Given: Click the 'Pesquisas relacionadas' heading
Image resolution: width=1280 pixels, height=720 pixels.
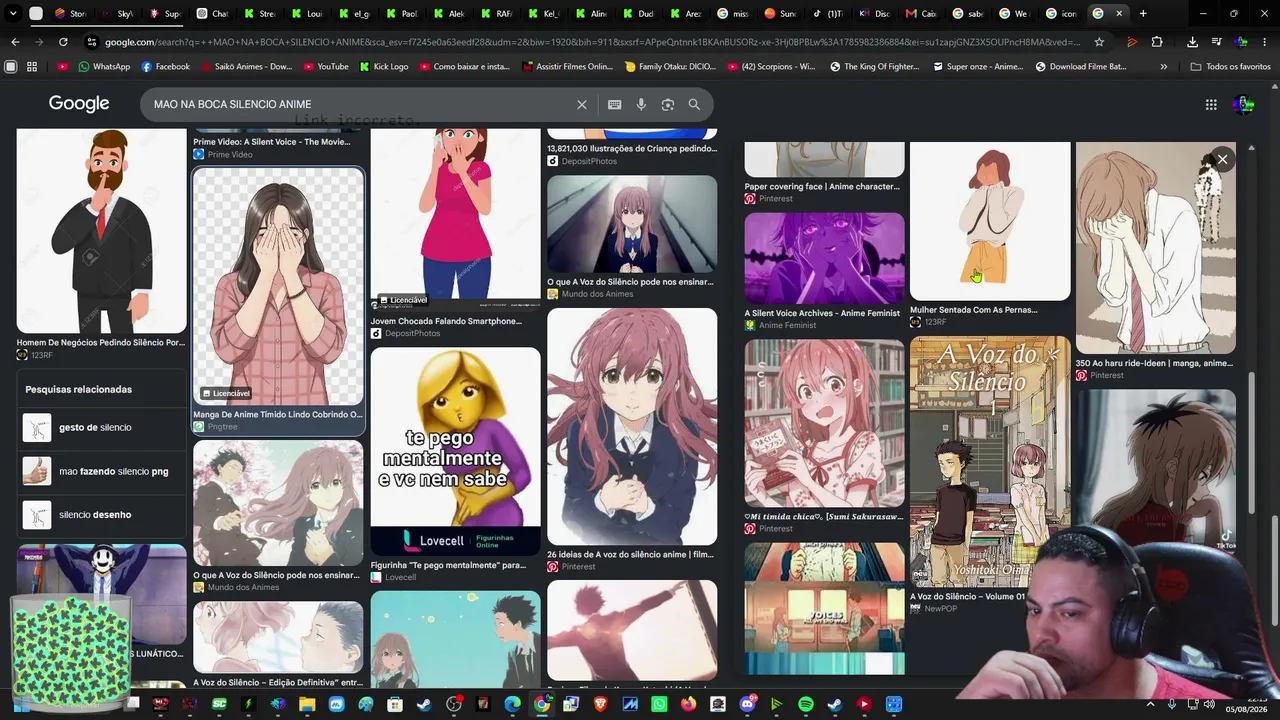Looking at the screenshot, I should (79, 390).
